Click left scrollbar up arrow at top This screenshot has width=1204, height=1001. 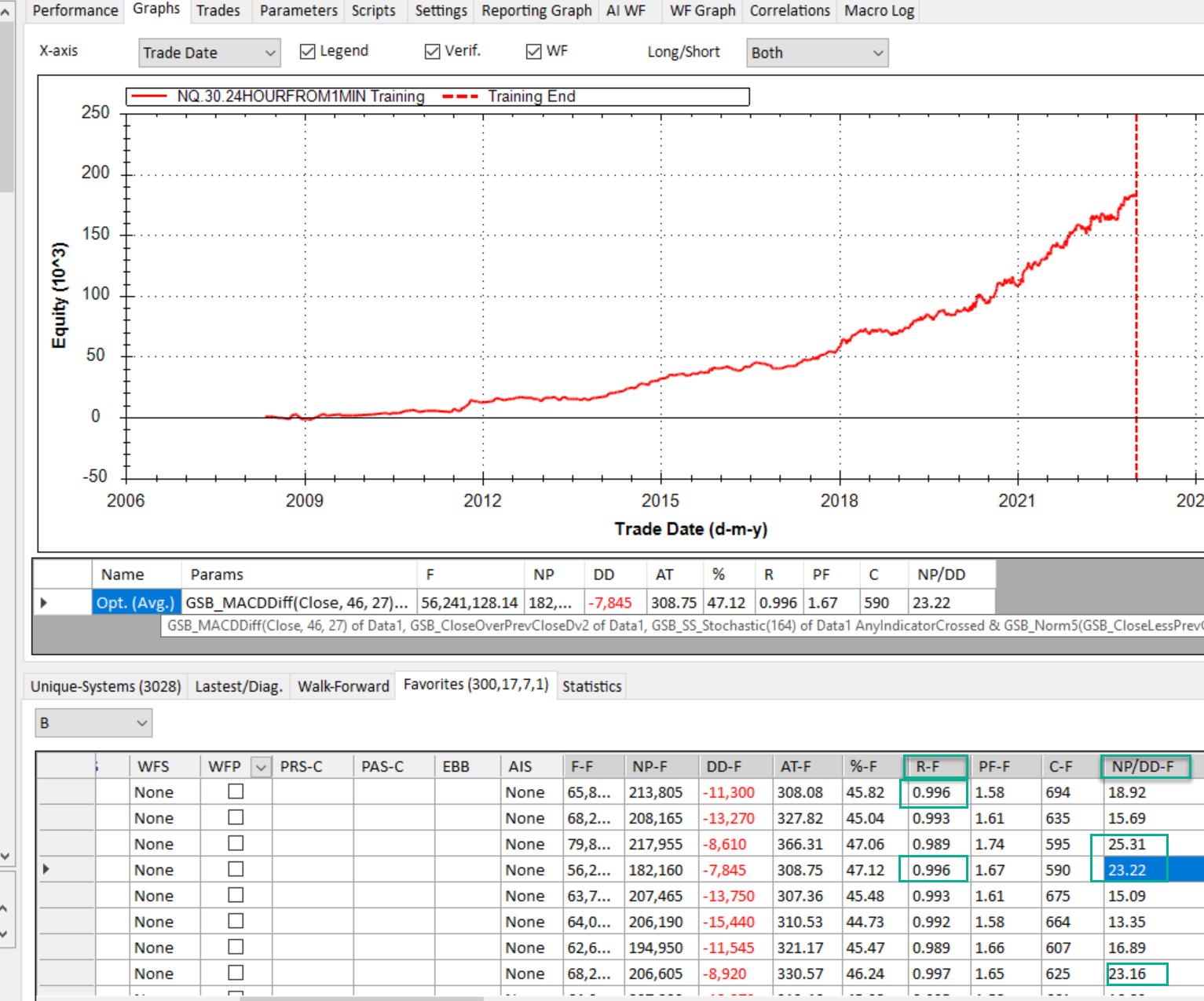click(x=5, y=13)
